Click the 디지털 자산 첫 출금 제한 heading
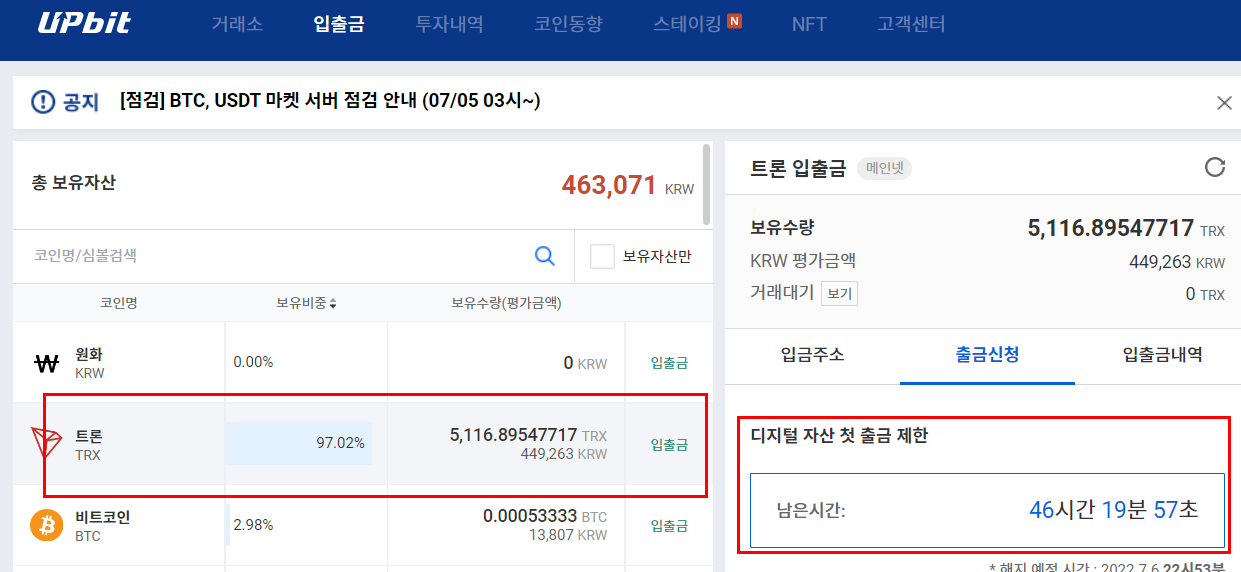The width and height of the screenshot is (1241, 572). (x=839, y=435)
